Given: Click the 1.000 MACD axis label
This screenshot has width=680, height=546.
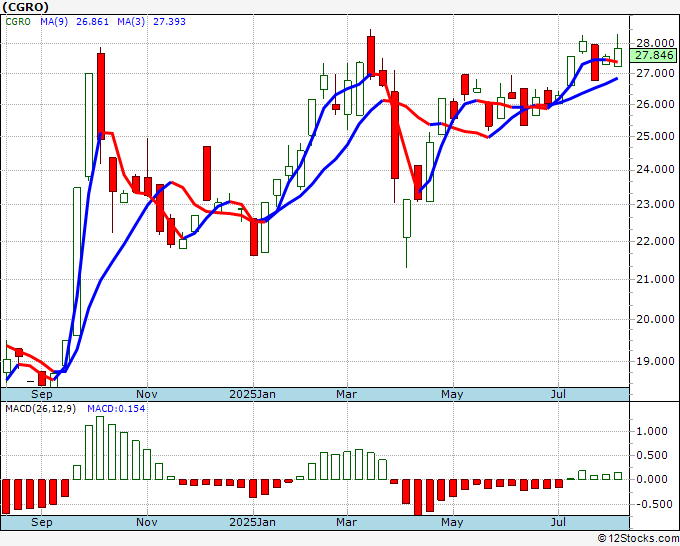Looking at the screenshot, I should (x=652, y=431).
